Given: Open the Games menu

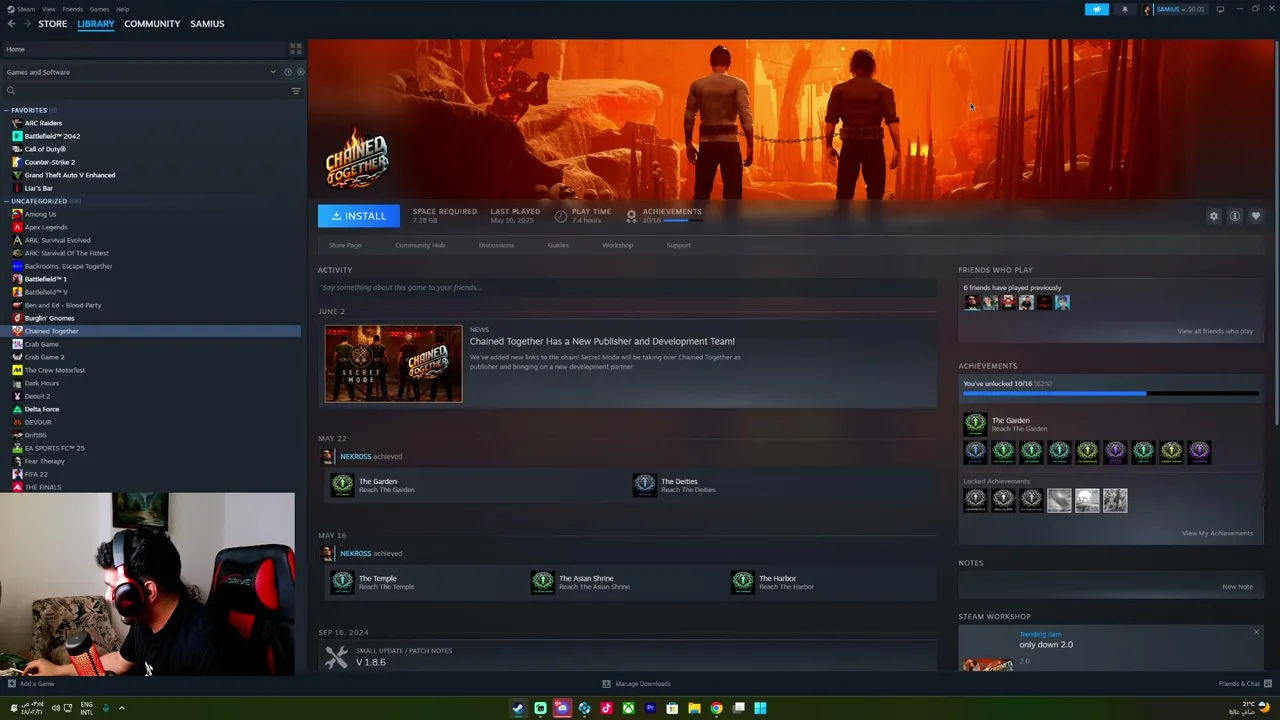Looking at the screenshot, I should (x=99, y=9).
